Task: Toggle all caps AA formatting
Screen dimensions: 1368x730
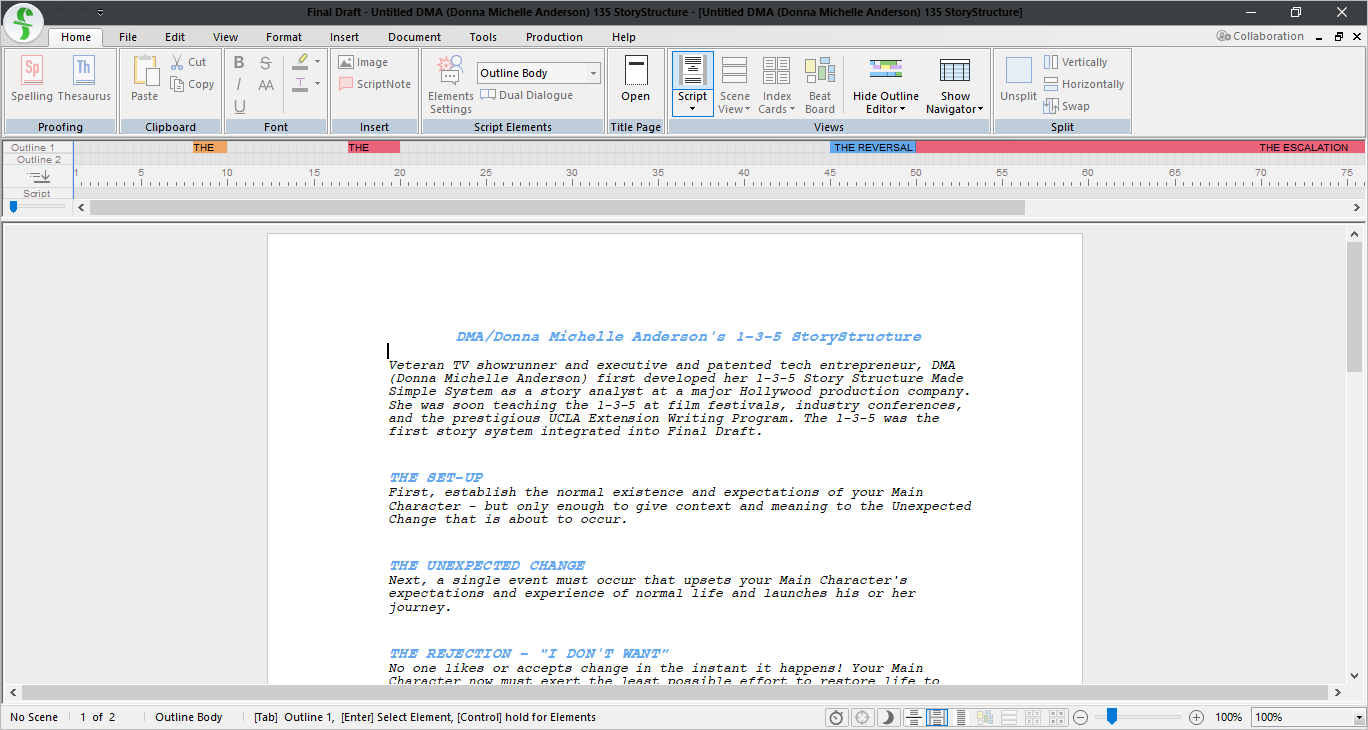Action: [x=265, y=85]
